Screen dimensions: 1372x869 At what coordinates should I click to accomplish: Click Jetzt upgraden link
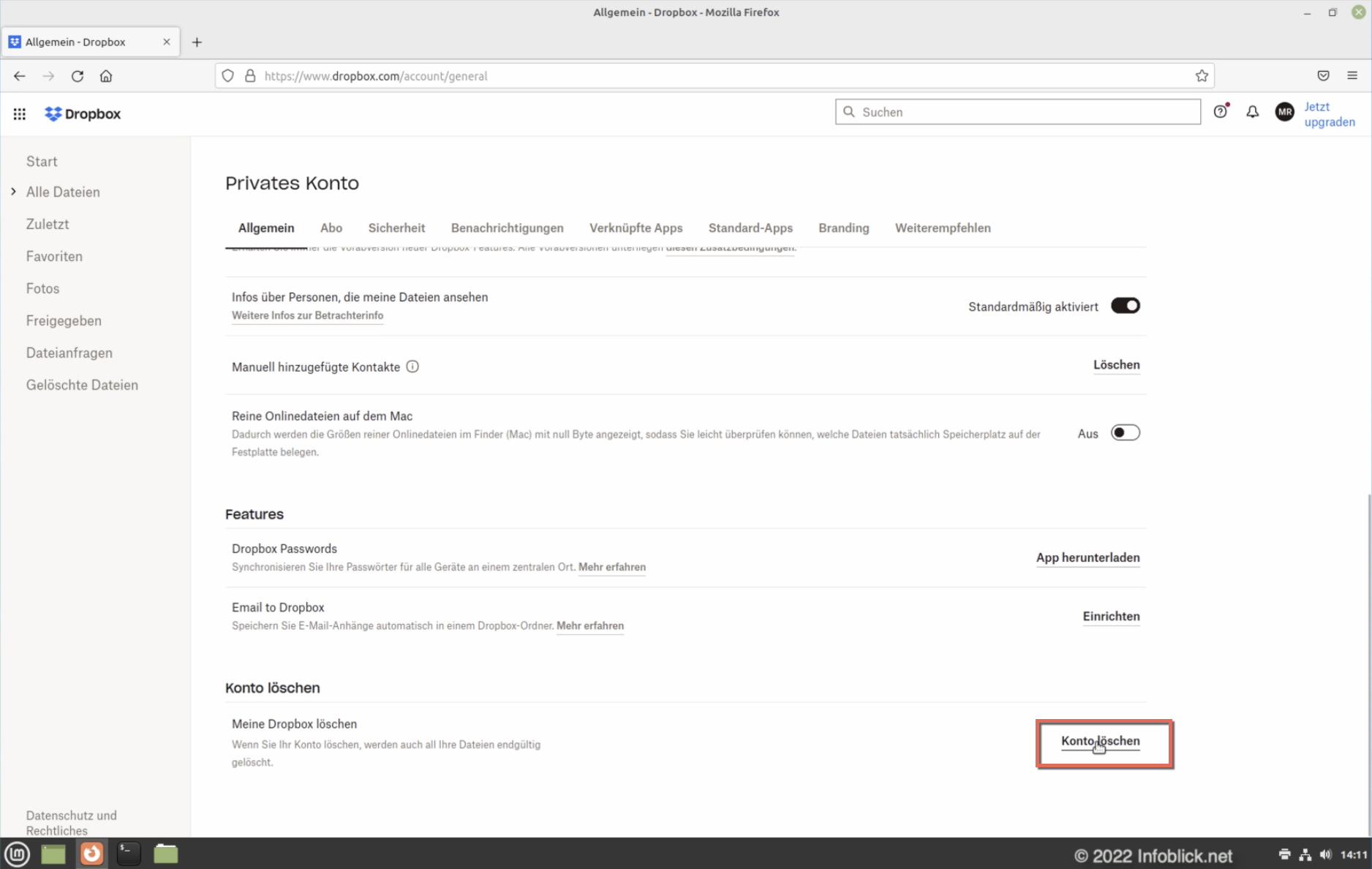click(1330, 114)
